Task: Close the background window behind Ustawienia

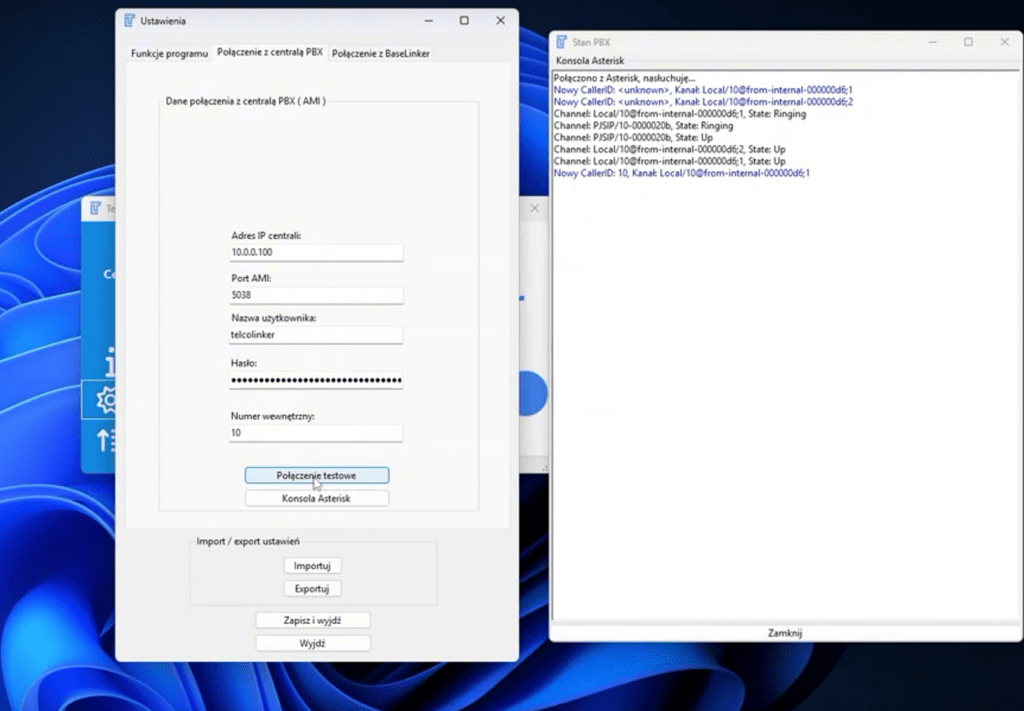Action: click(534, 208)
